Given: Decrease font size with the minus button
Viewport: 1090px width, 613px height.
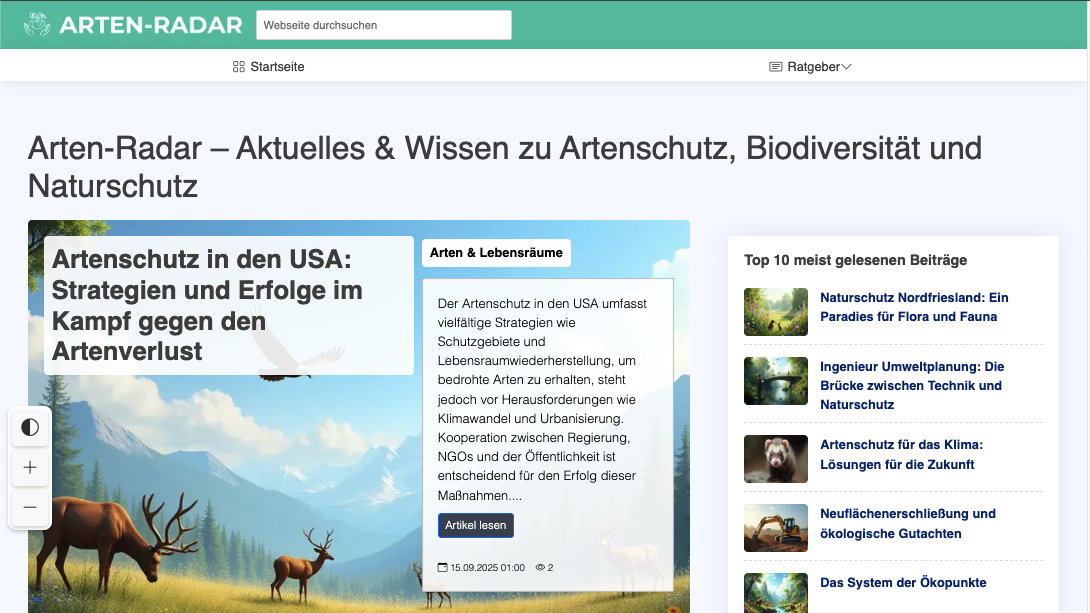Looking at the screenshot, I should (30, 507).
